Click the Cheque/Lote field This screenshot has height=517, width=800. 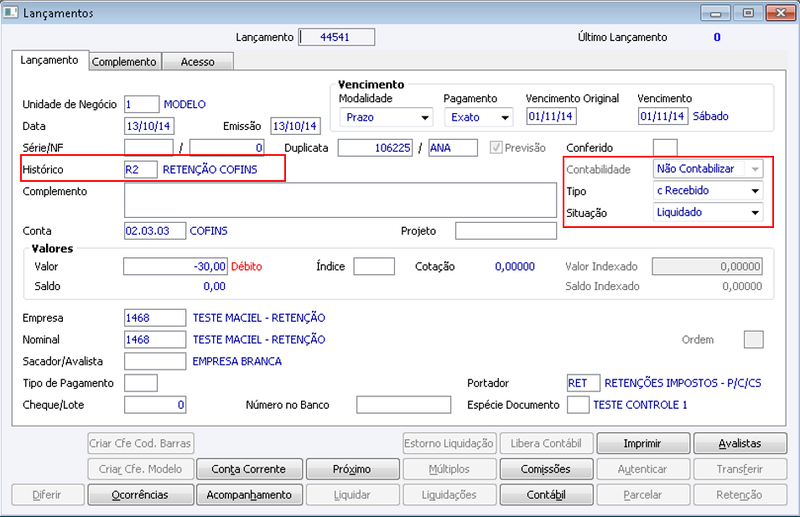coord(155,405)
